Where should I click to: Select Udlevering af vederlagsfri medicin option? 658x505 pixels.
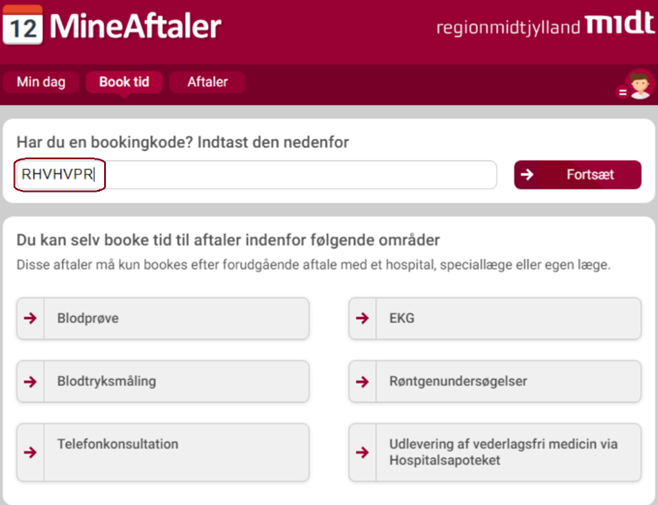pos(507,452)
